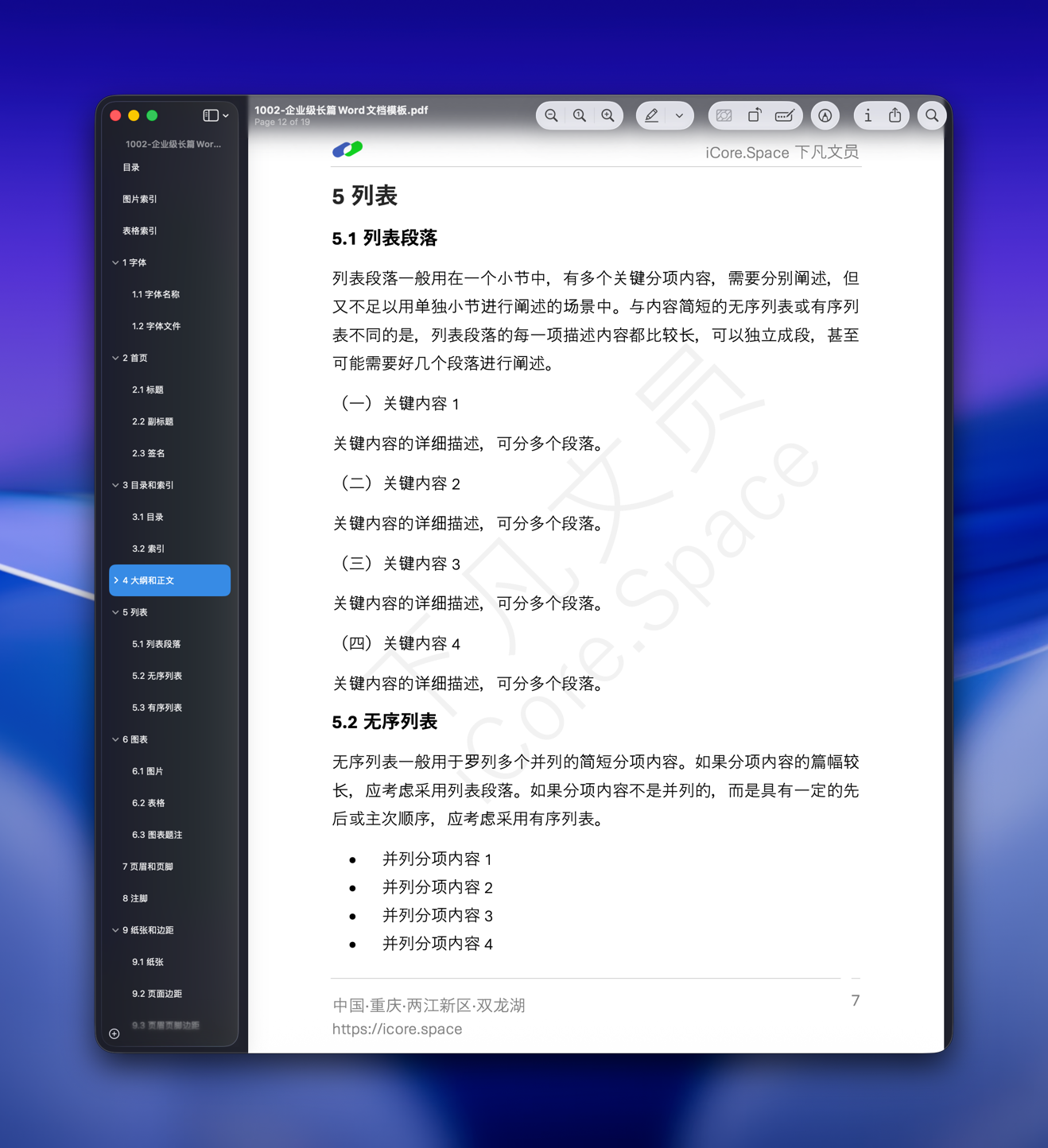
Task: Click the Fill and Sign form icon
Action: pyautogui.click(x=786, y=115)
